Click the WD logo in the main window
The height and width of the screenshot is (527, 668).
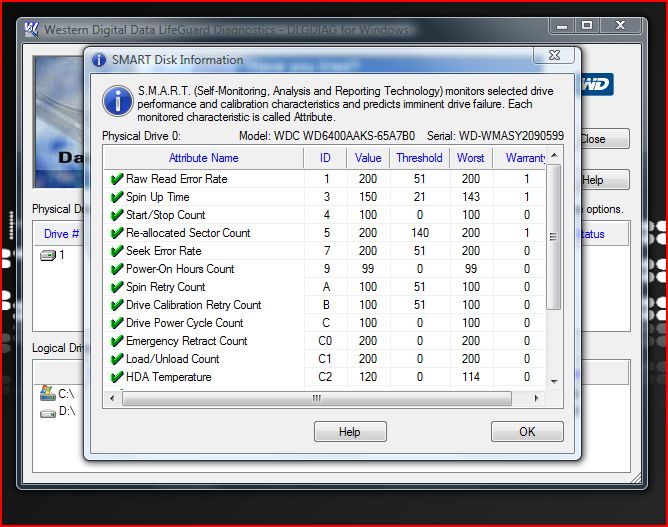[597, 84]
